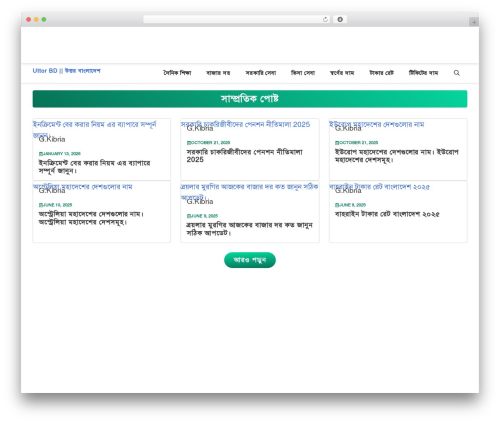Click the round icon beside the address bar
Viewport: 500px width, 423px height.
340,20
